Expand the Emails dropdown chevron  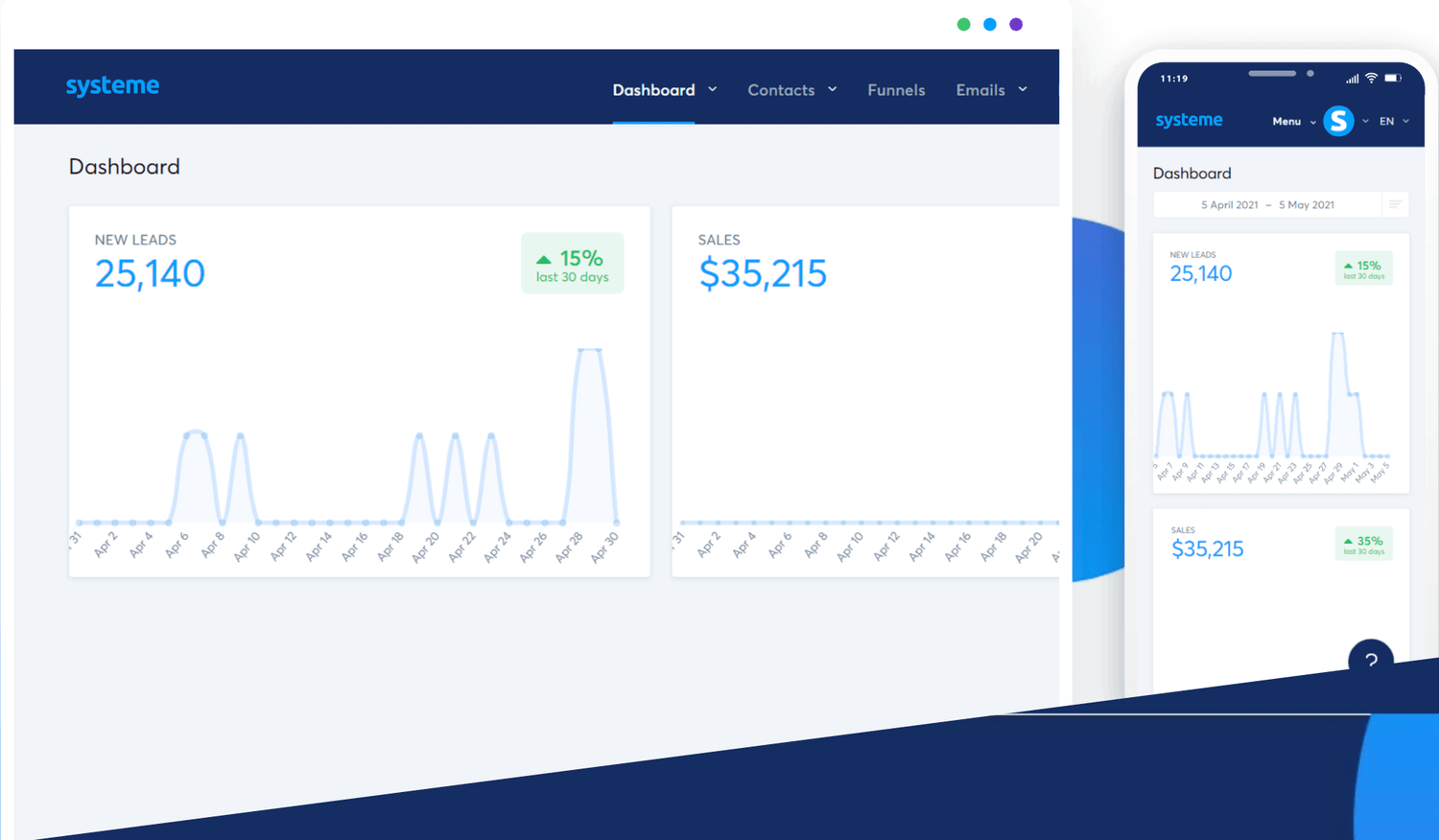[1023, 89]
